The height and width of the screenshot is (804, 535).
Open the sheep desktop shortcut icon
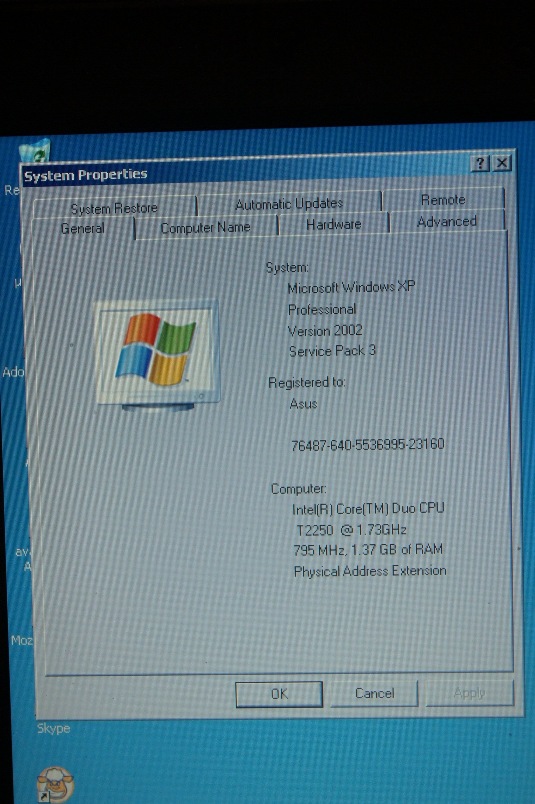pyautogui.click(x=55, y=783)
